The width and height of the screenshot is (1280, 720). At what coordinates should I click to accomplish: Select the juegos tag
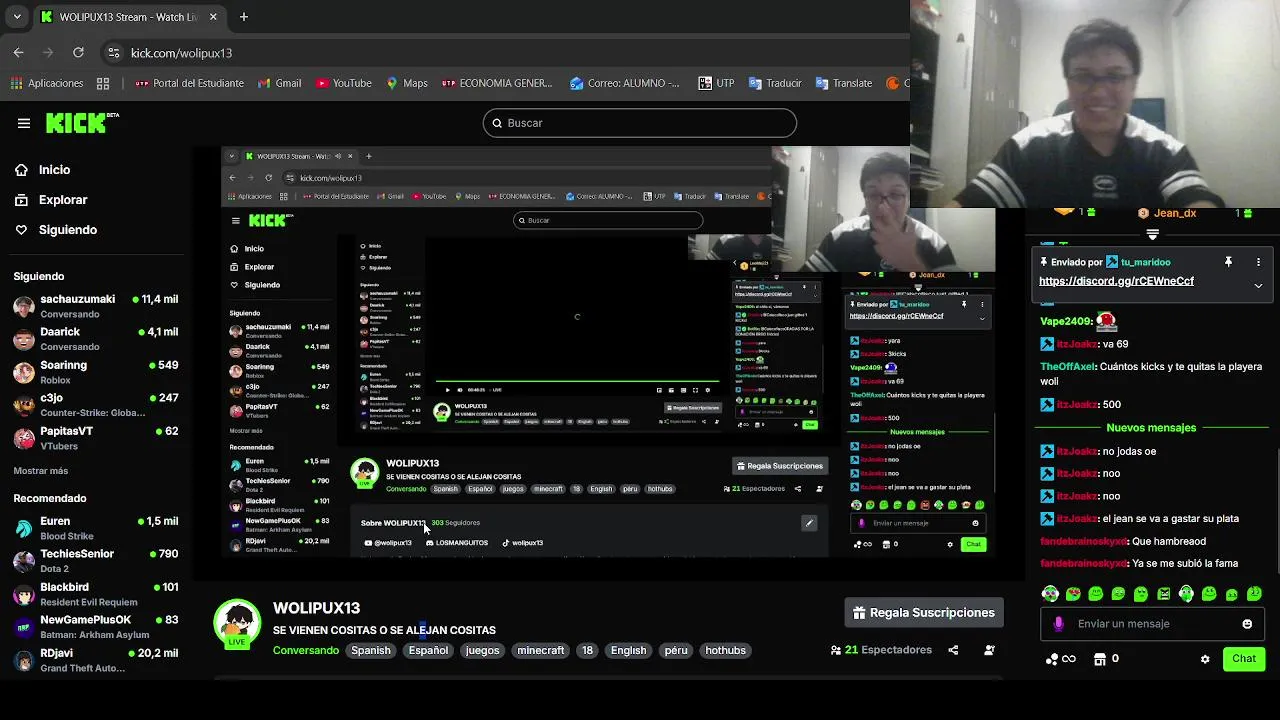point(482,650)
